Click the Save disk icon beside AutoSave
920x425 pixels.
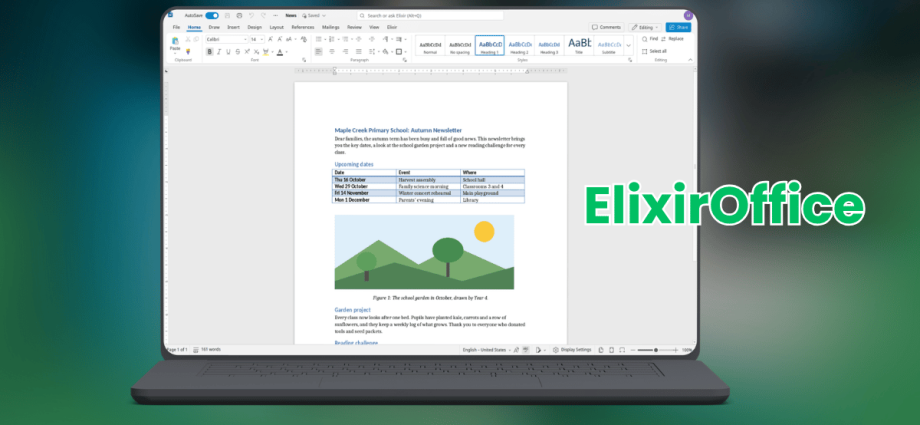227,15
